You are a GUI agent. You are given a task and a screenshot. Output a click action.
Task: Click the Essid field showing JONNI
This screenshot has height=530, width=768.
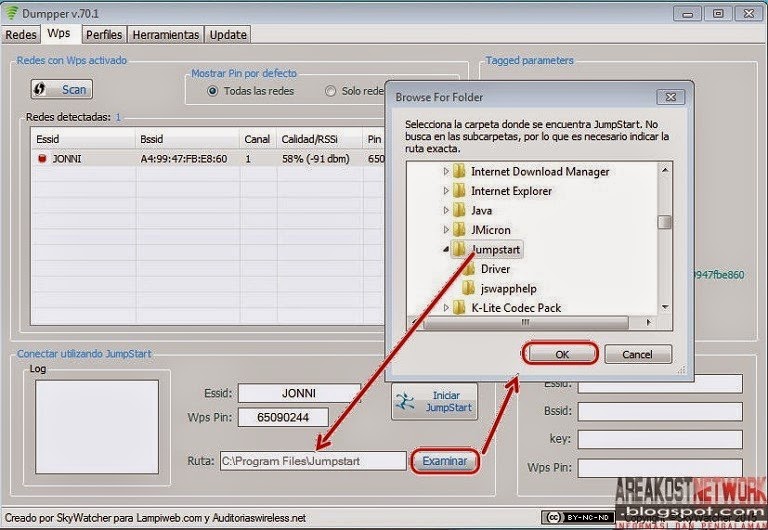299,393
